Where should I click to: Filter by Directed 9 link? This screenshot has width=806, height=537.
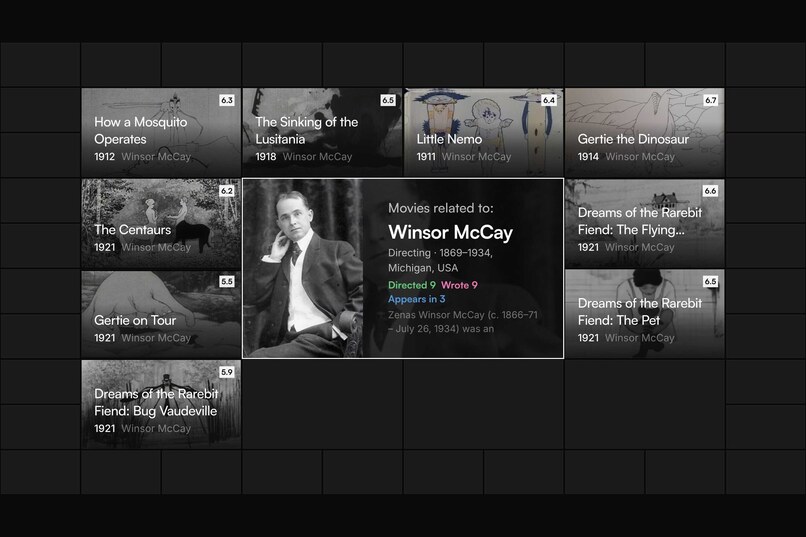click(412, 285)
